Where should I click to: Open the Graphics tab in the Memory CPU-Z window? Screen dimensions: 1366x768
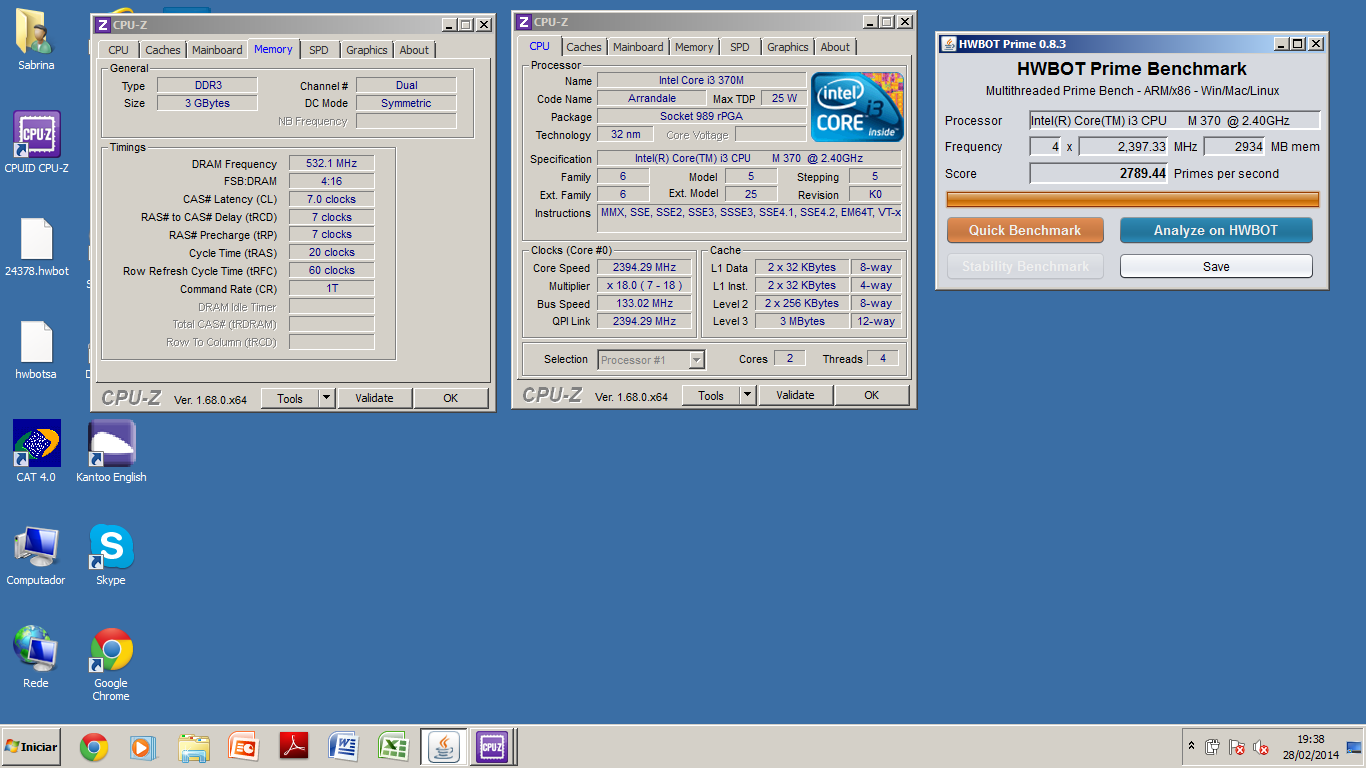[367, 50]
